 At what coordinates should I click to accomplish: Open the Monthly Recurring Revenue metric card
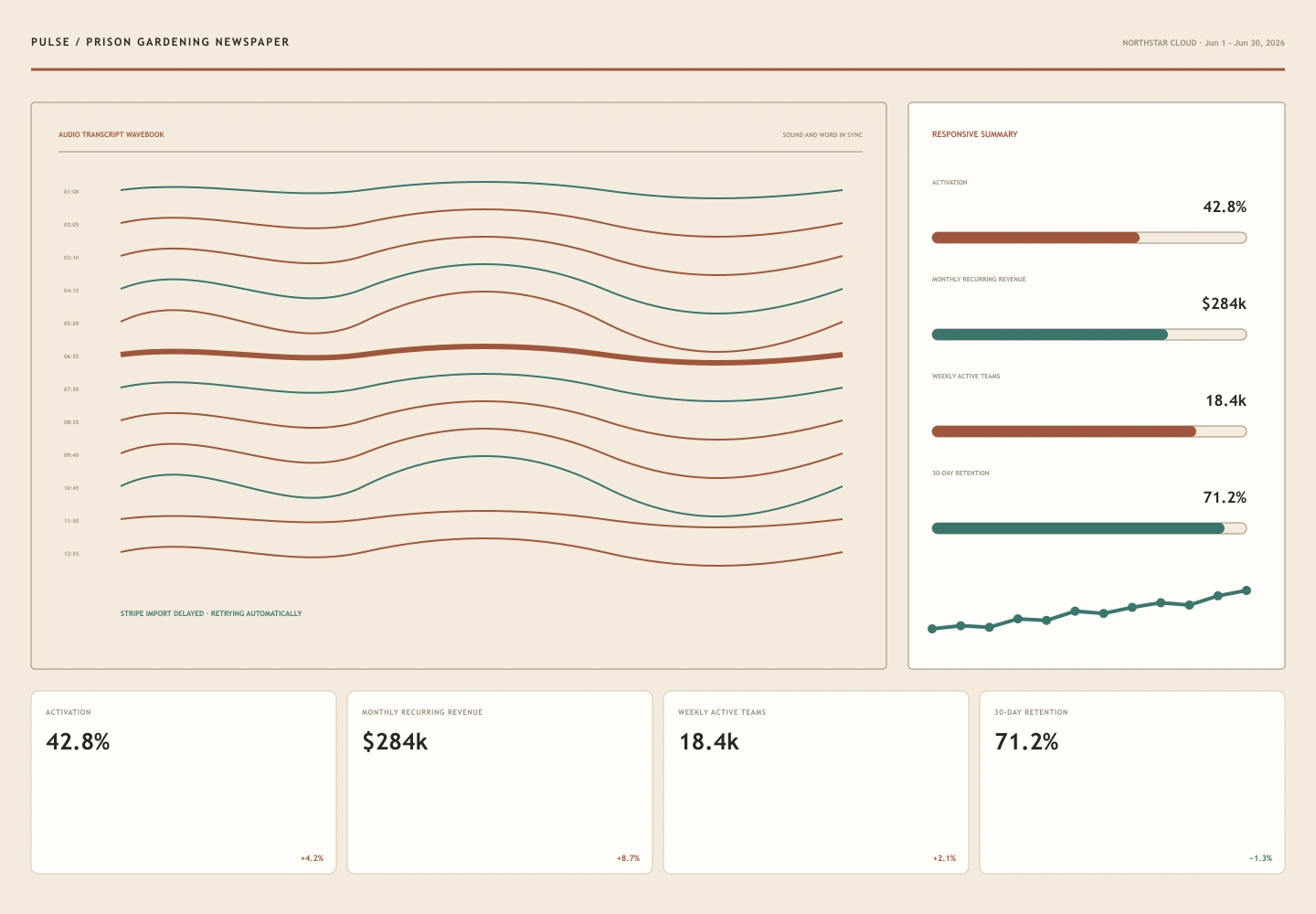tap(500, 782)
